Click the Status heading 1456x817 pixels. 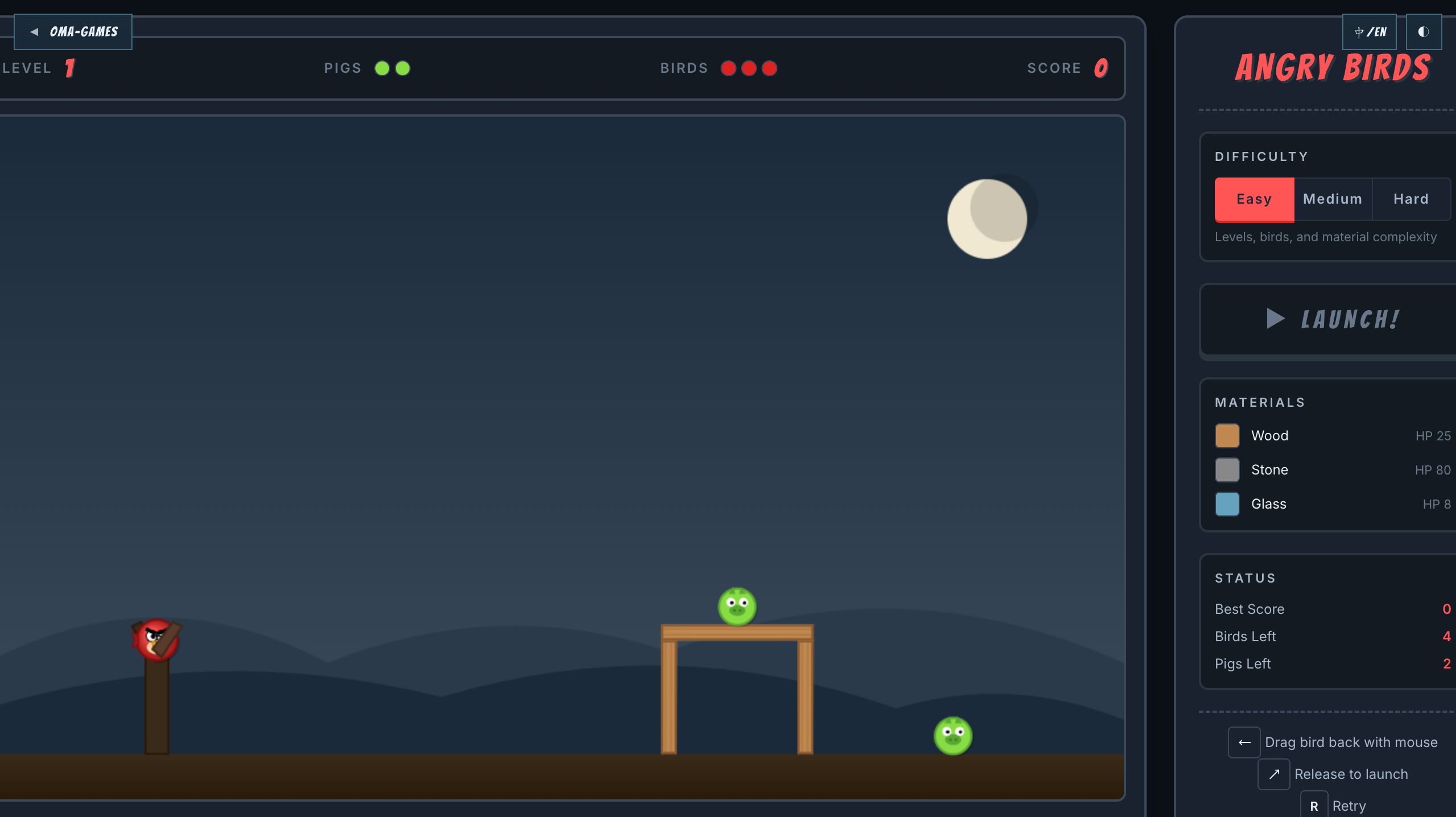1245,578
